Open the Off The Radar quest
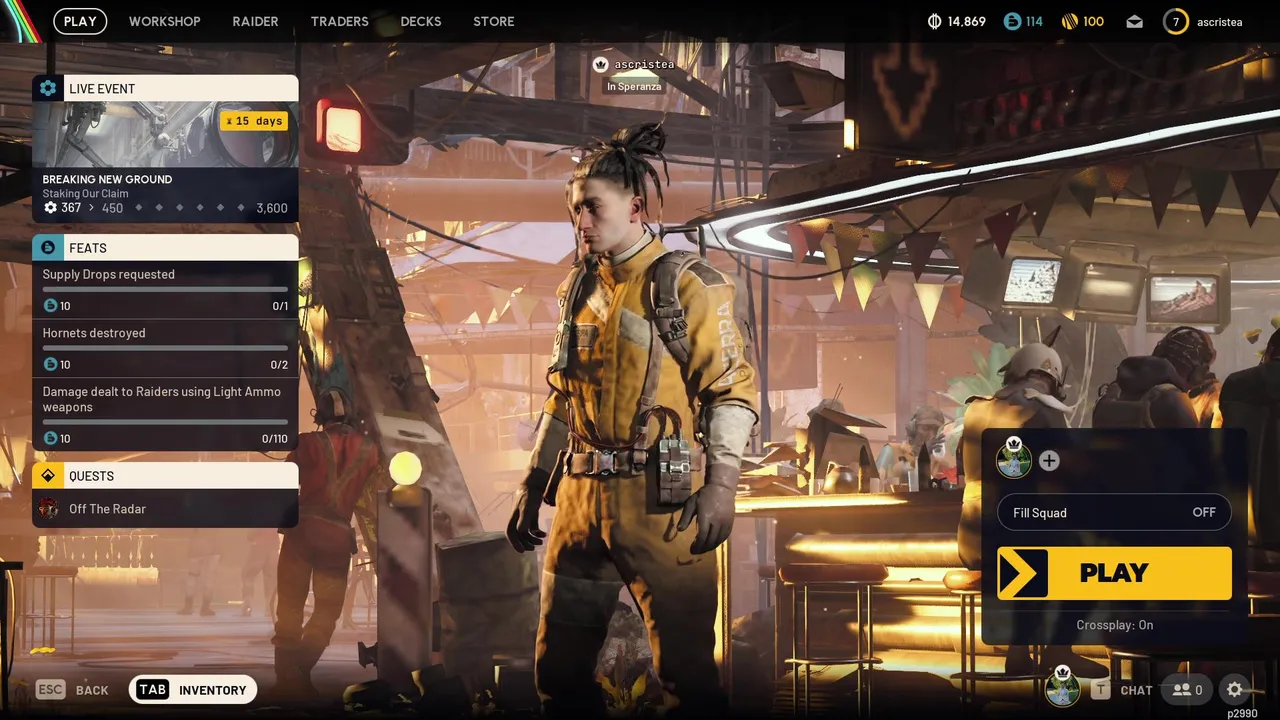The width and height of the screenshot is (1280, 720). (x=165, y=509)
